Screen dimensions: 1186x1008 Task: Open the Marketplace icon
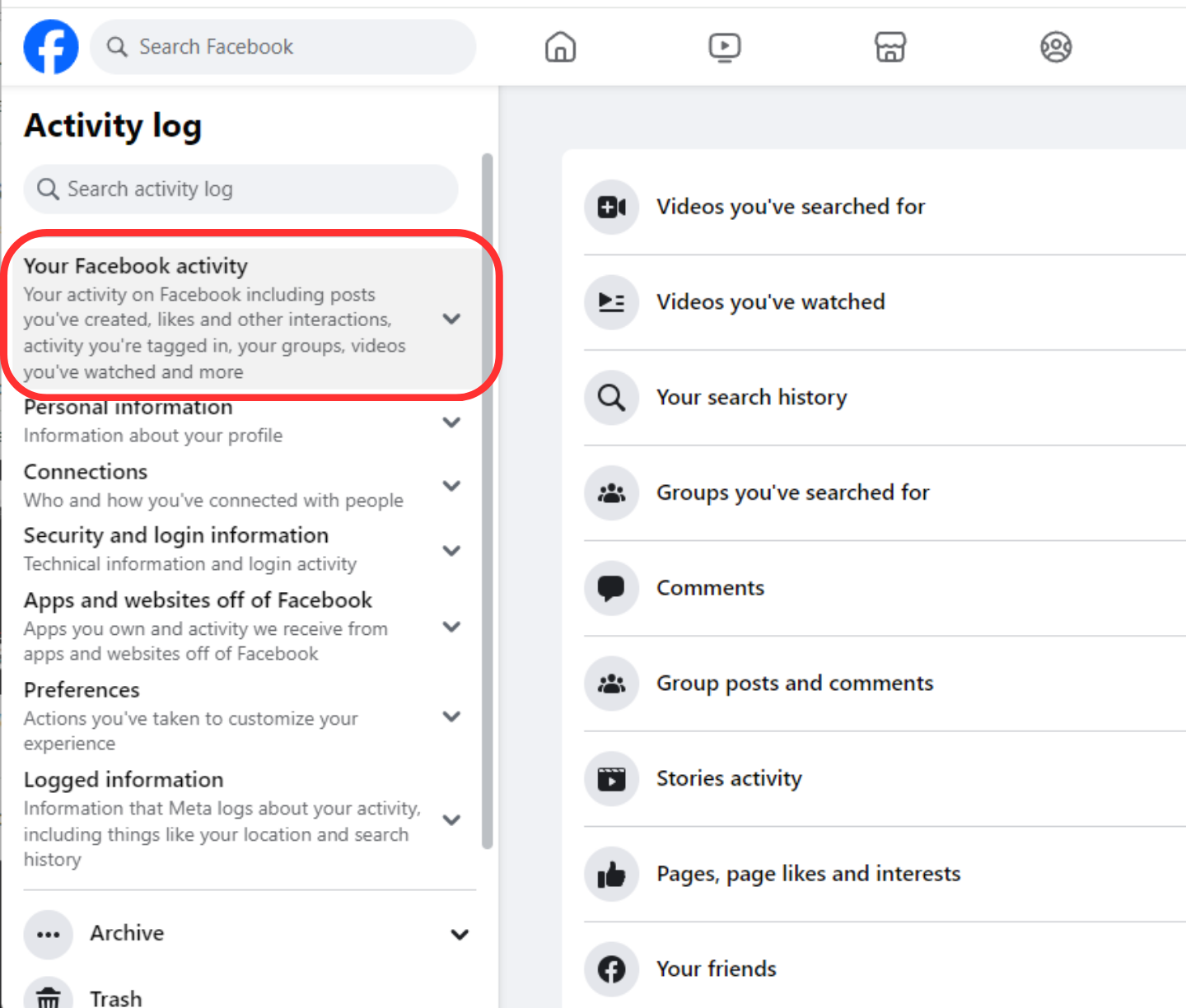point(890,47)
